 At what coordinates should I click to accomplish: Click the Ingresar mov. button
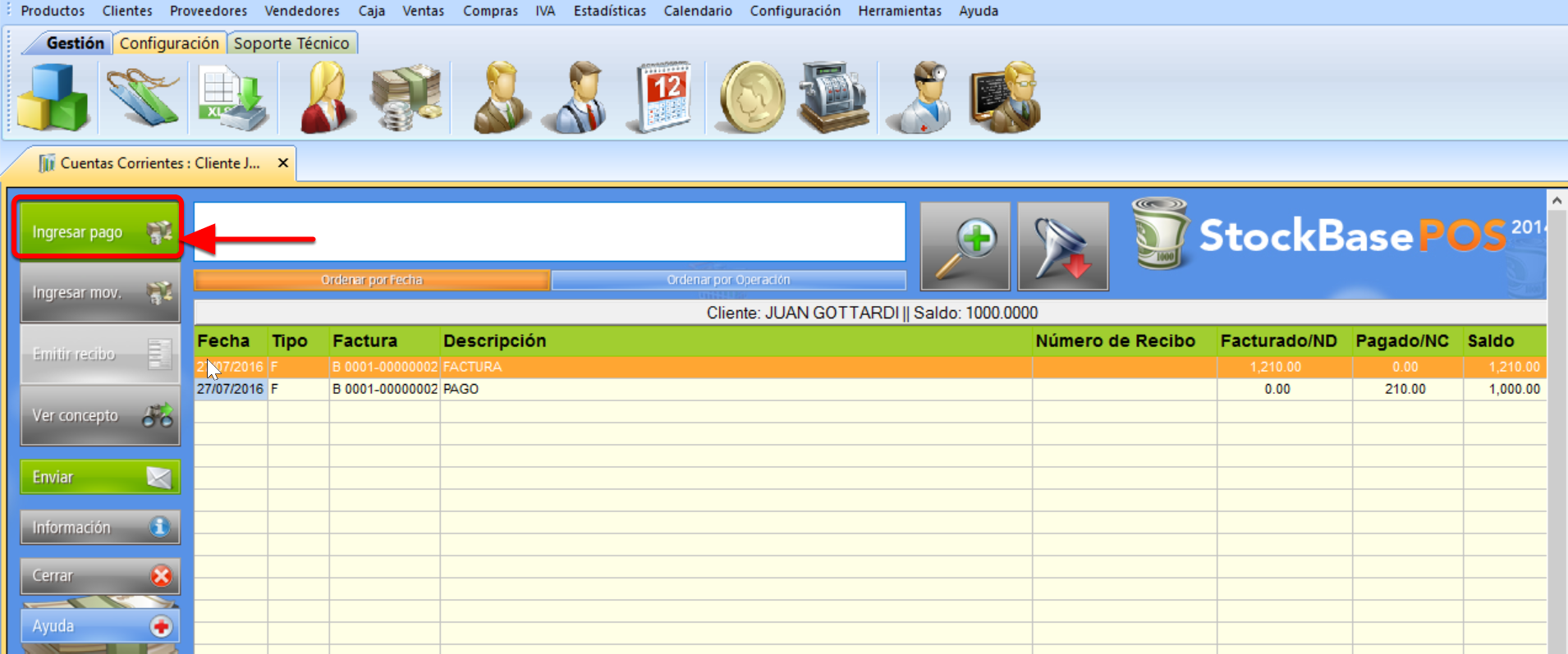(x=100, y=292)
